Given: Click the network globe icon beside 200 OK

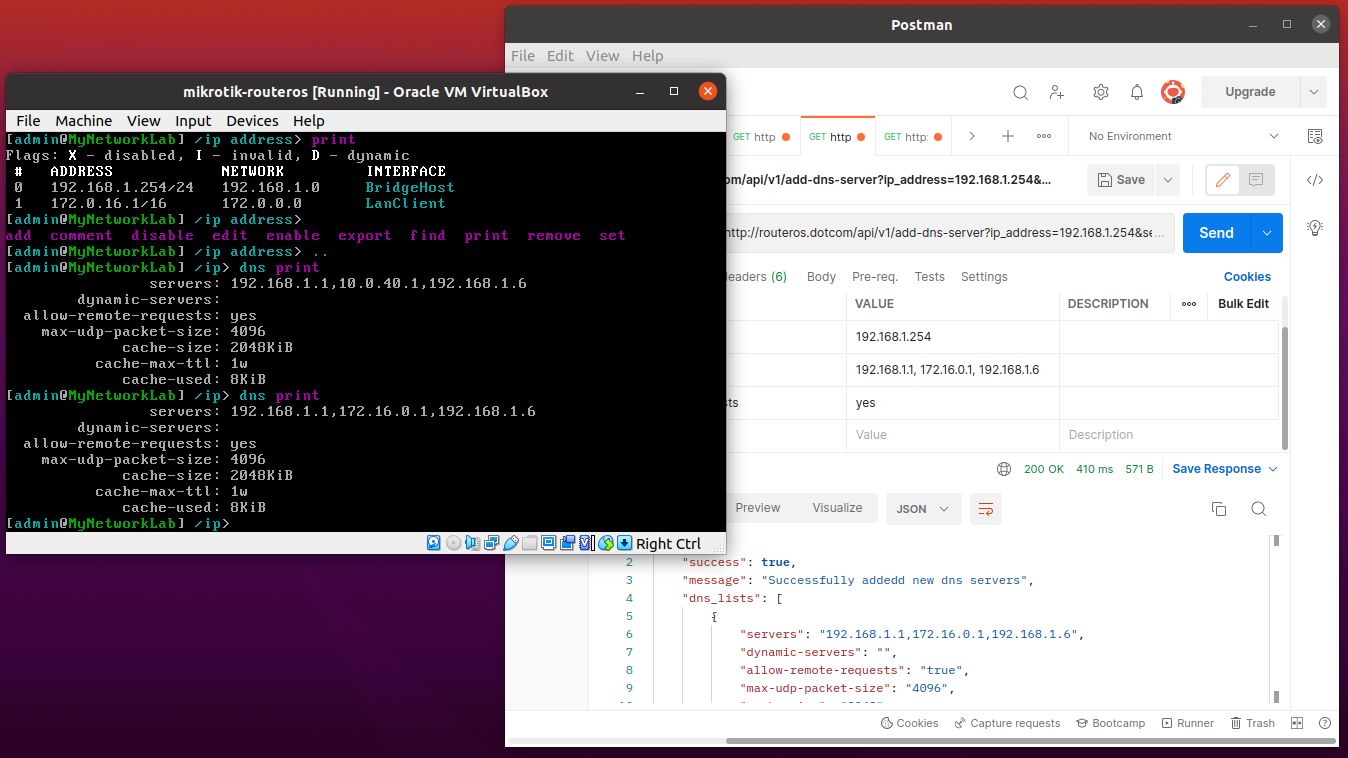Looking at the screenshot, I should point(1004,469).
